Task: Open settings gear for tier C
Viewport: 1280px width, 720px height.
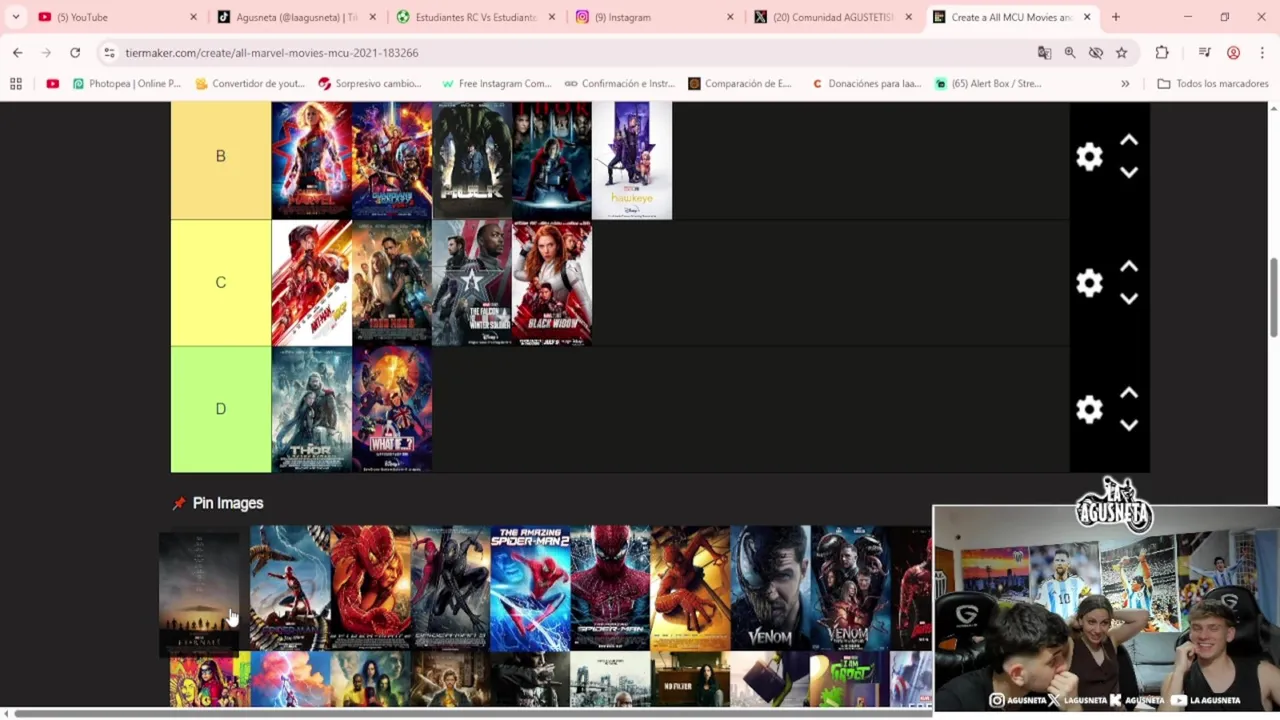Action: (1089, 283)
